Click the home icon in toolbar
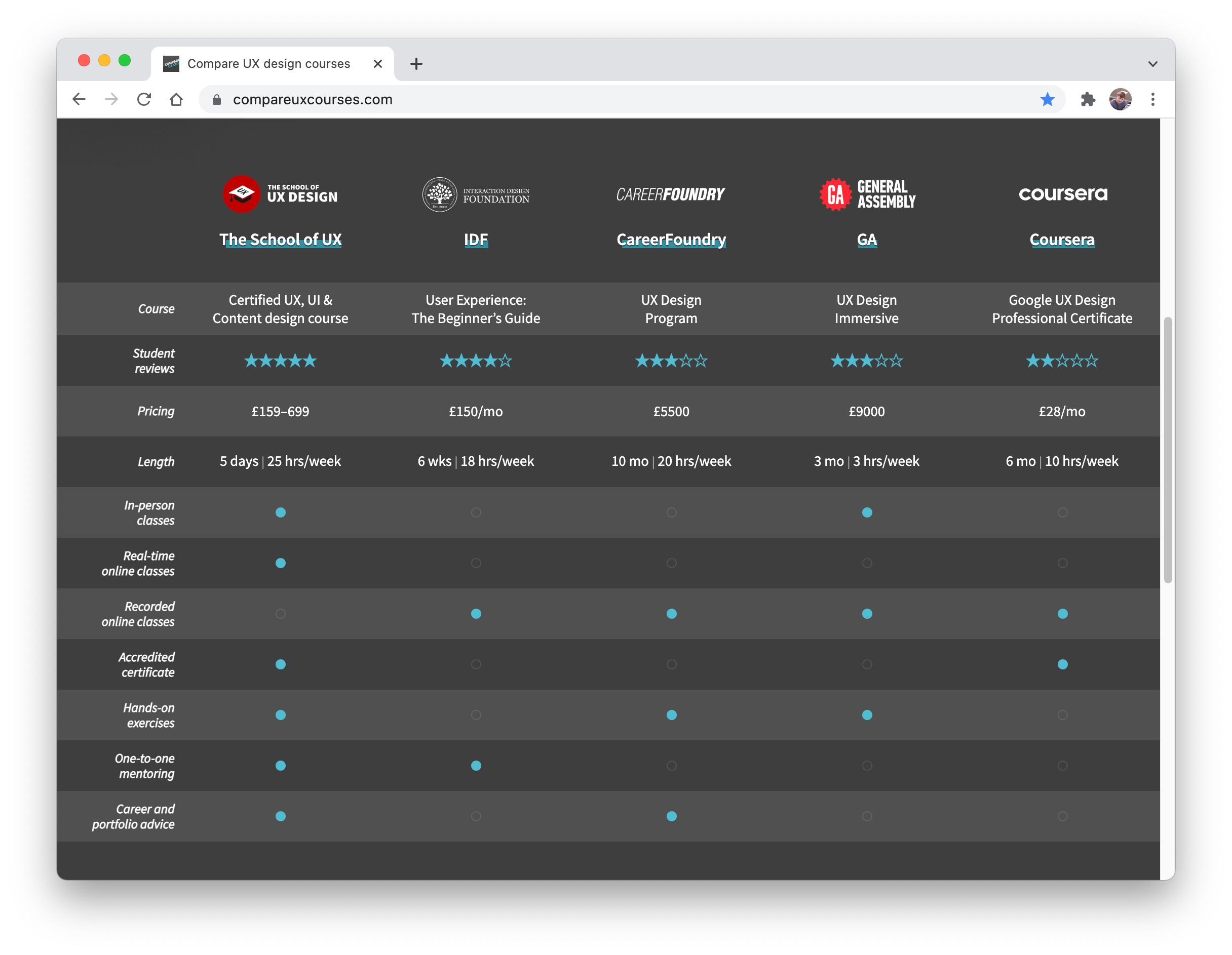This screenshot has width=1232, height=955. coord(176,99)
